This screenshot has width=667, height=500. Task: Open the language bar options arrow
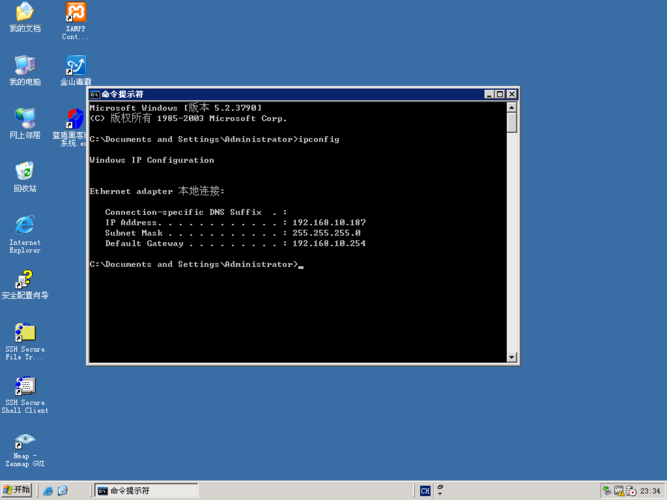[x=440, y=494]
